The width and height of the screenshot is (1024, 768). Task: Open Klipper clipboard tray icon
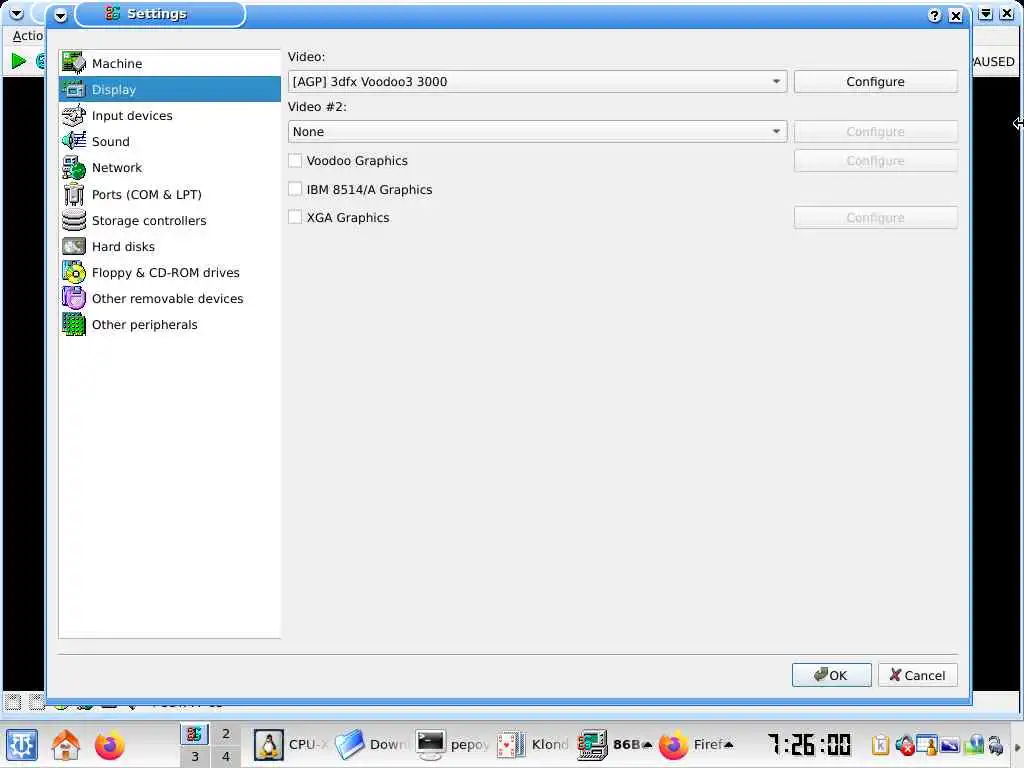(x=880, y=744)
